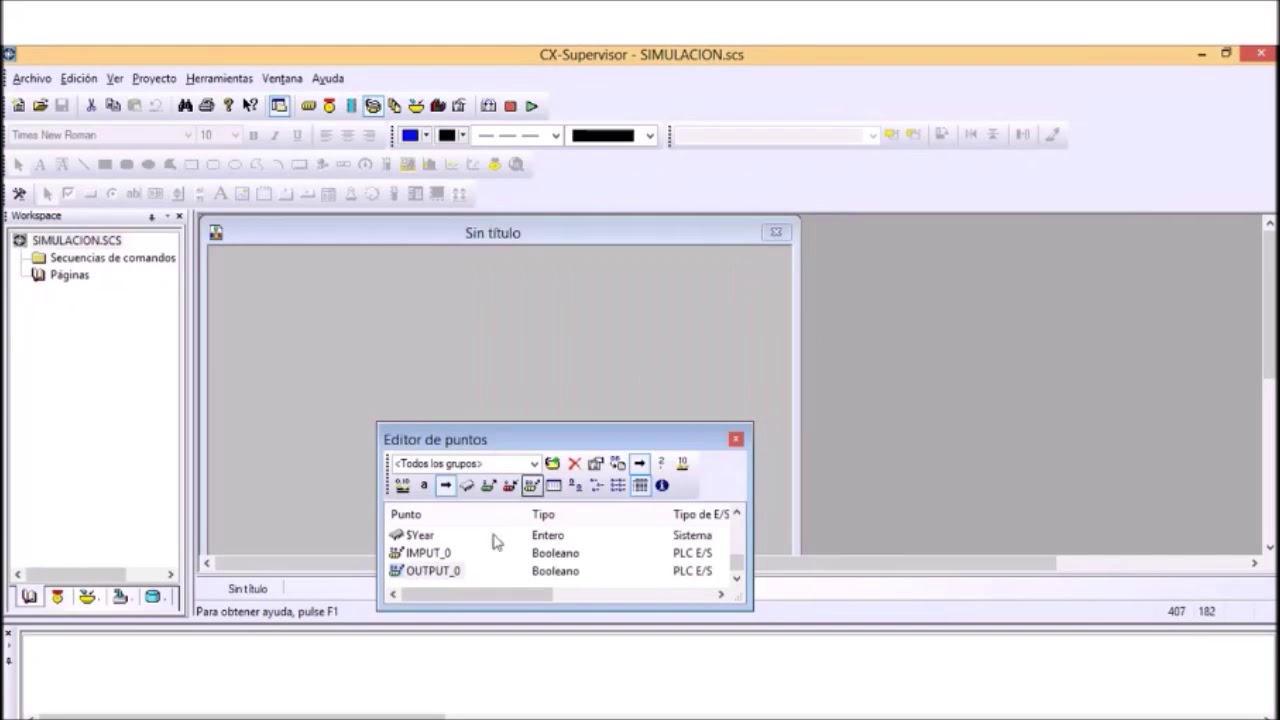Run the project with green play icon

click(532, 106)
